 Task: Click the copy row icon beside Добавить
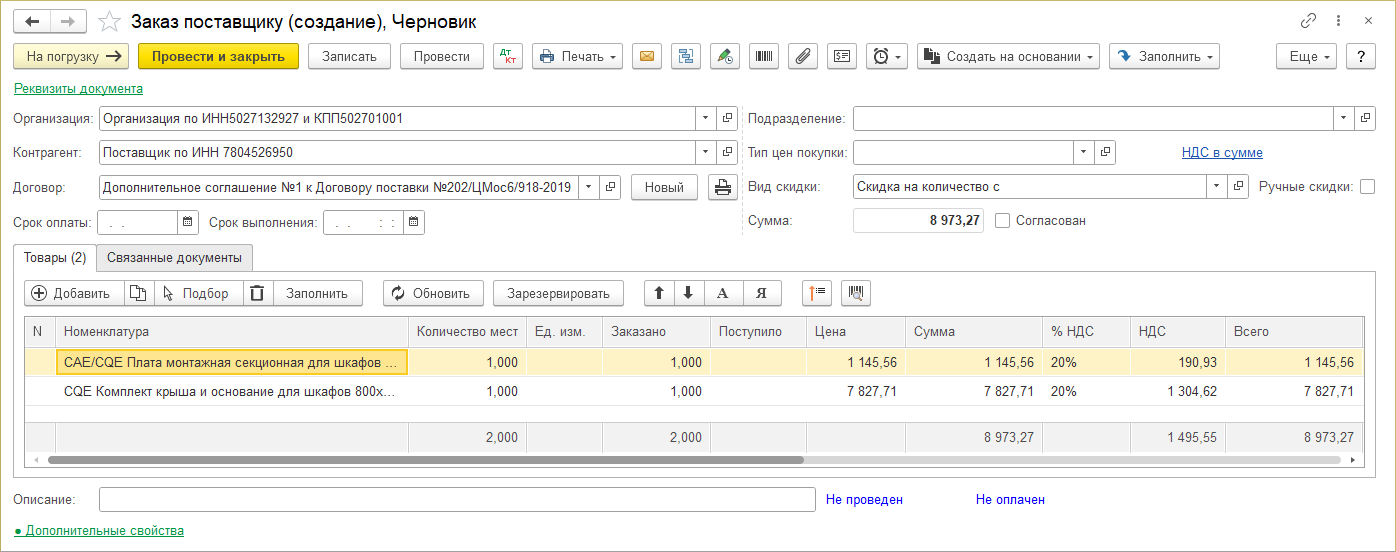(139, 293)
